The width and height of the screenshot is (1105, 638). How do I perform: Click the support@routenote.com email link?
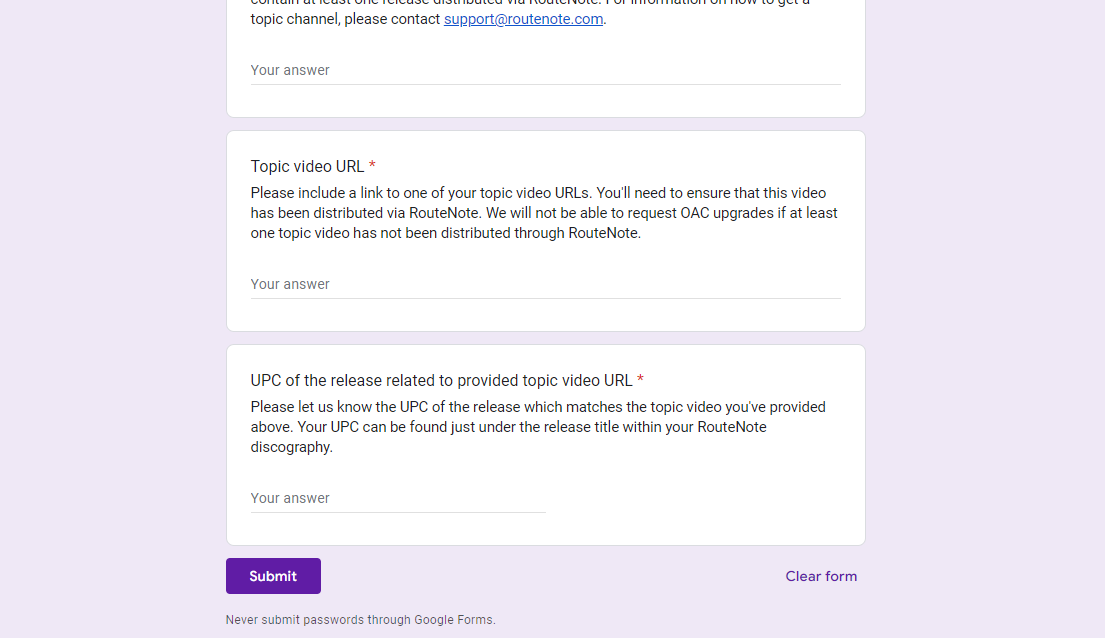(x=523, y=19)
